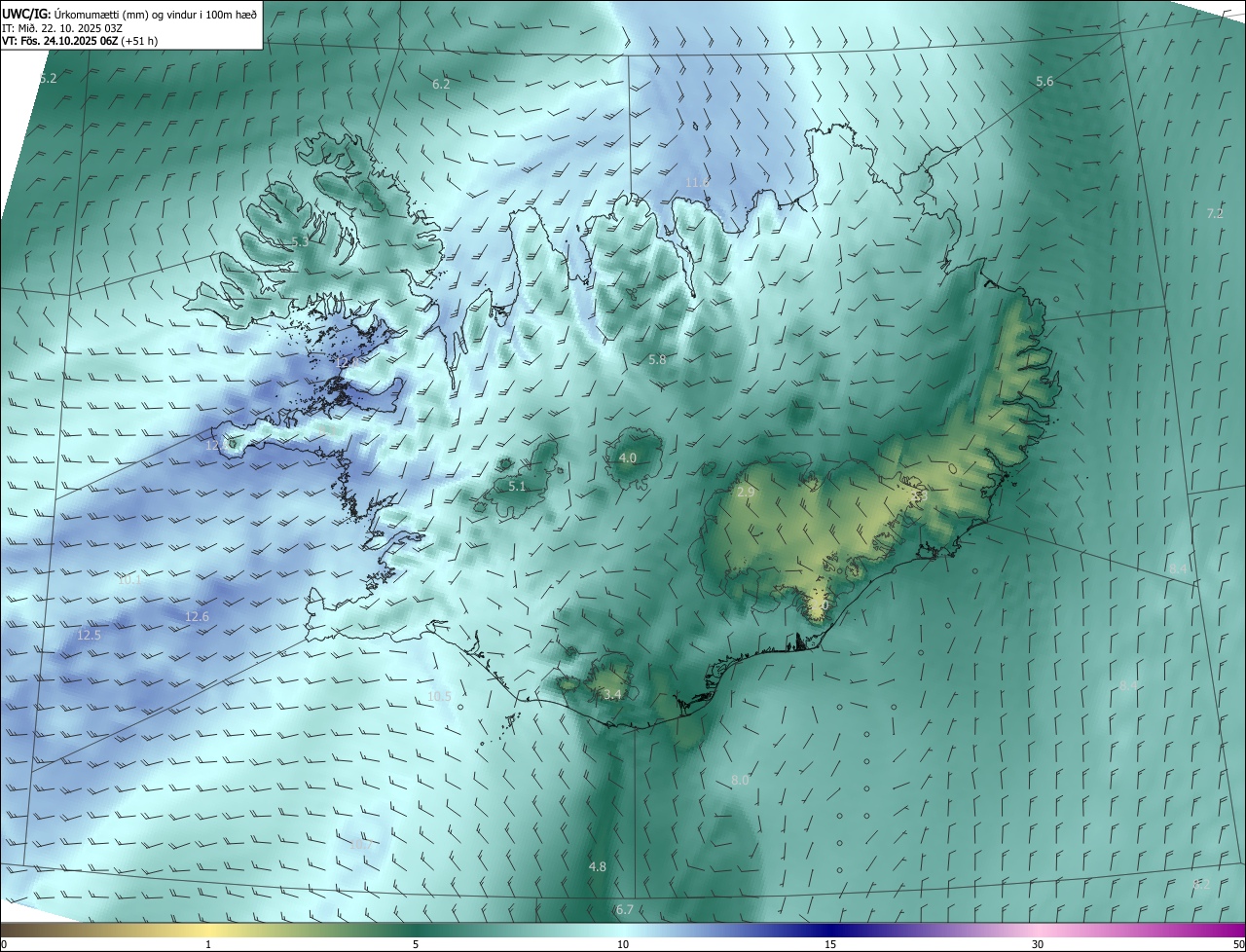Click the 12.6 value label

tap(197, 616)
